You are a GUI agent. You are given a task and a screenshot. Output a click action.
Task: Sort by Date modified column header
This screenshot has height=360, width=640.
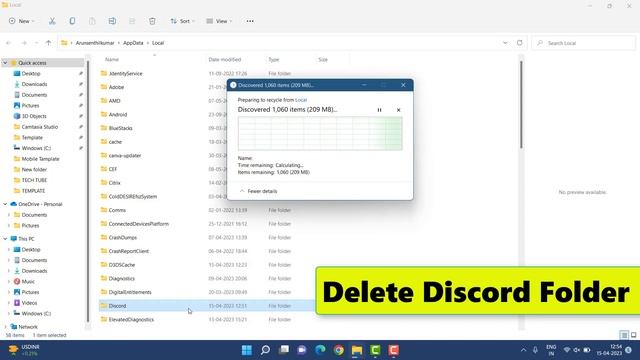(x=224, y=60)
